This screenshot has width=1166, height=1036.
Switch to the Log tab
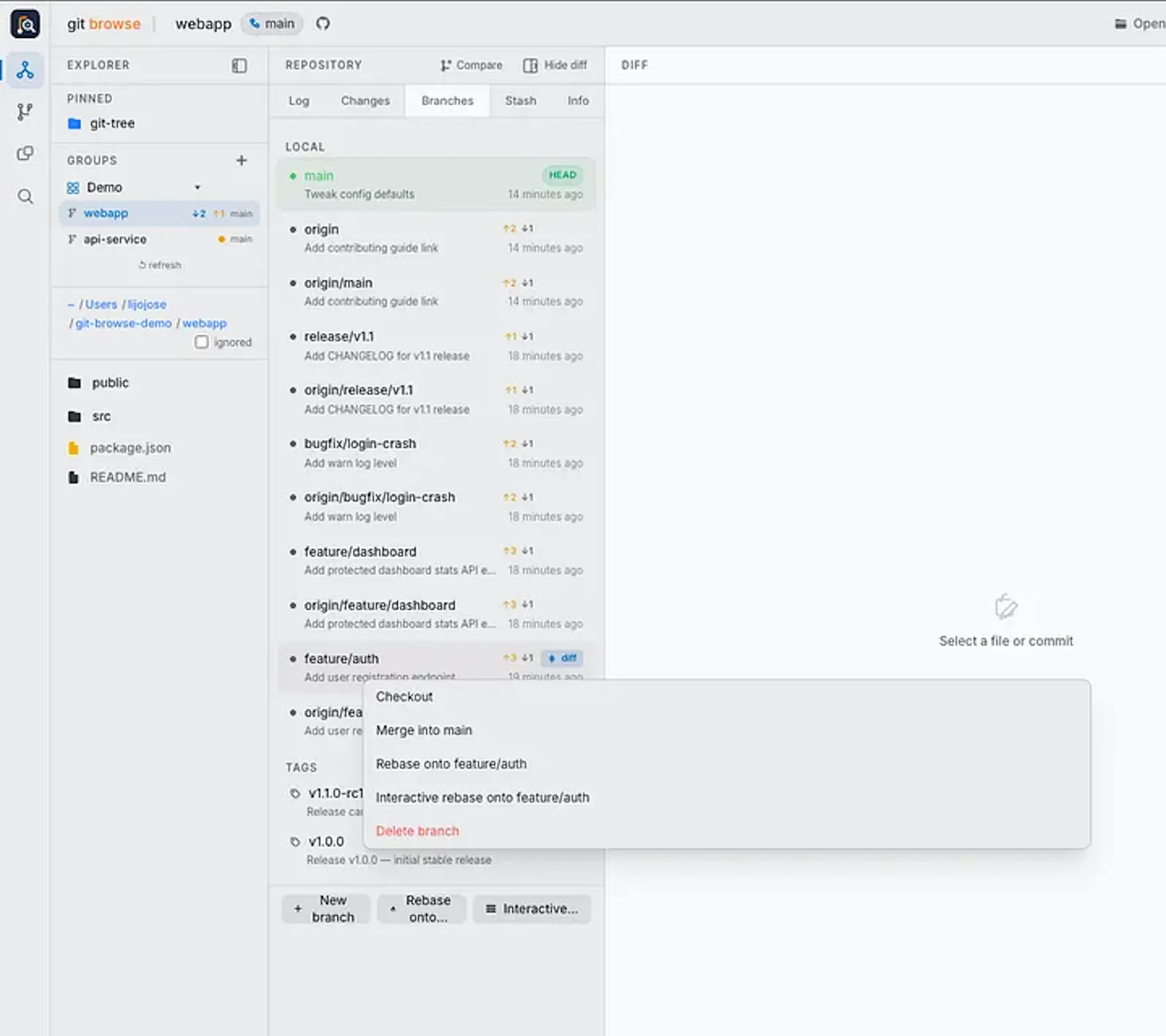[x=299, y=101]
